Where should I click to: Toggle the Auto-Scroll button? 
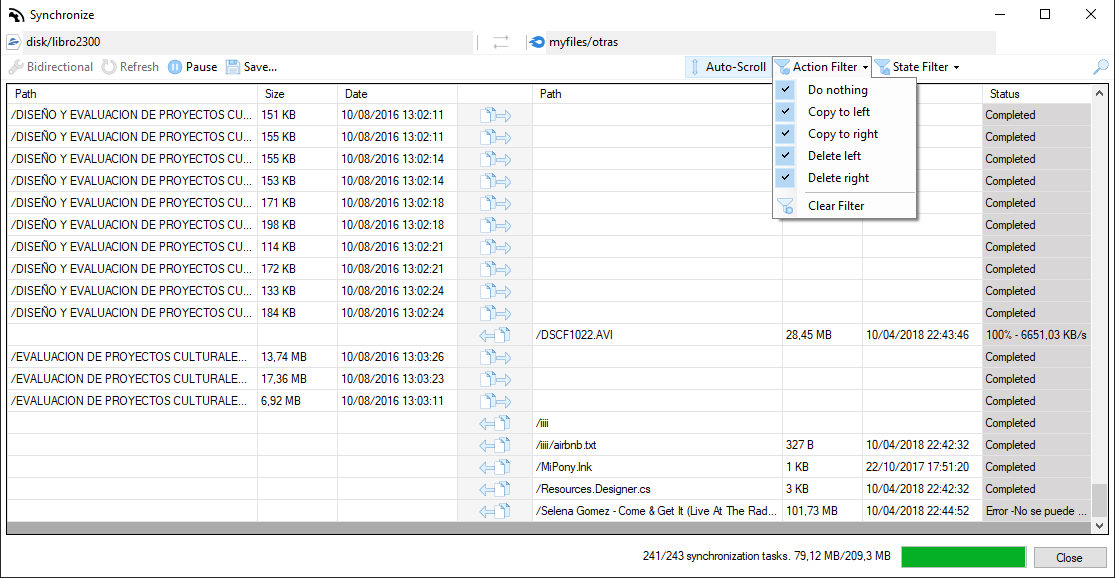pos(727,67)
